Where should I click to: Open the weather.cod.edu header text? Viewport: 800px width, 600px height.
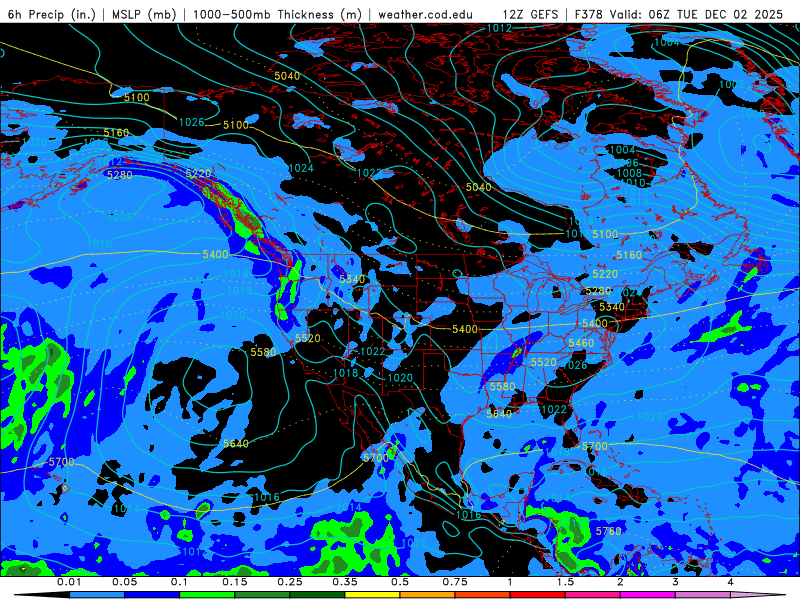pos(425,14)
